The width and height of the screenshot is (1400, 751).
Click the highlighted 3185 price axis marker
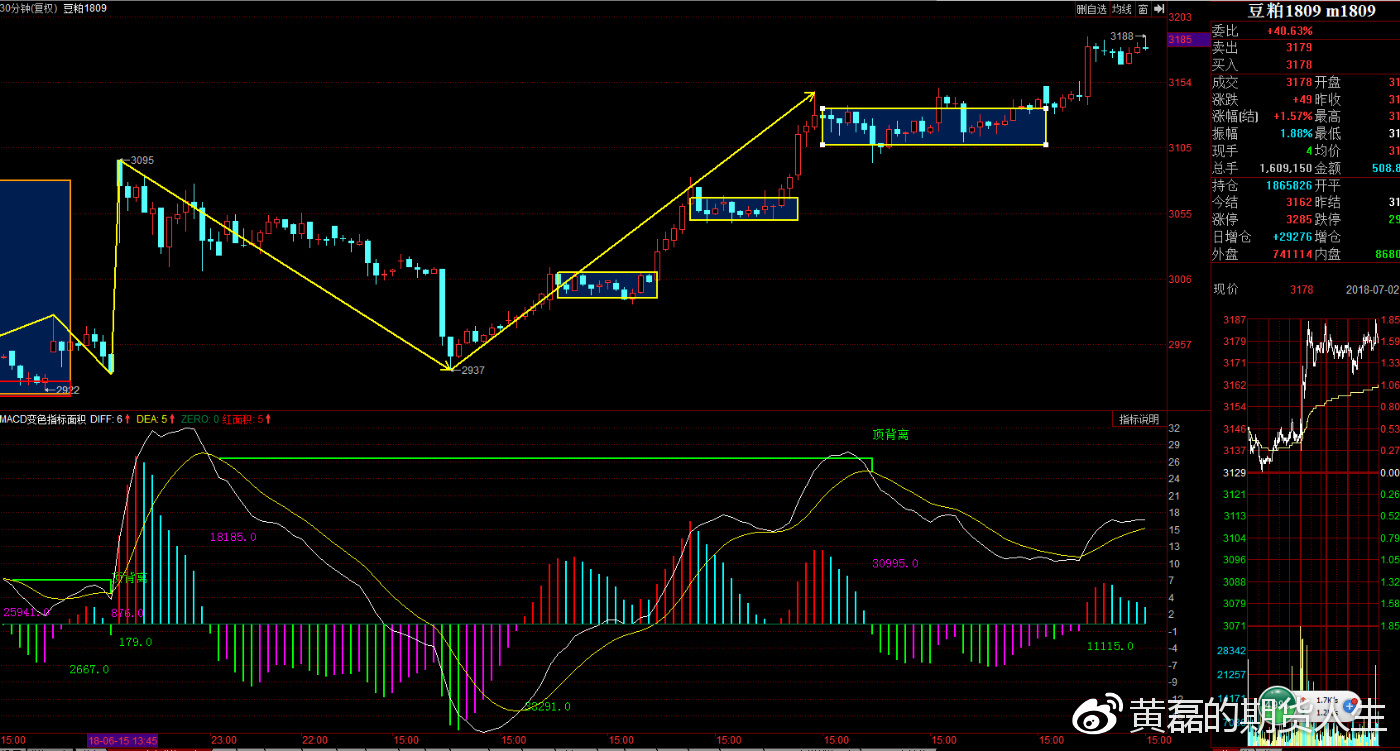(1187, 40)
